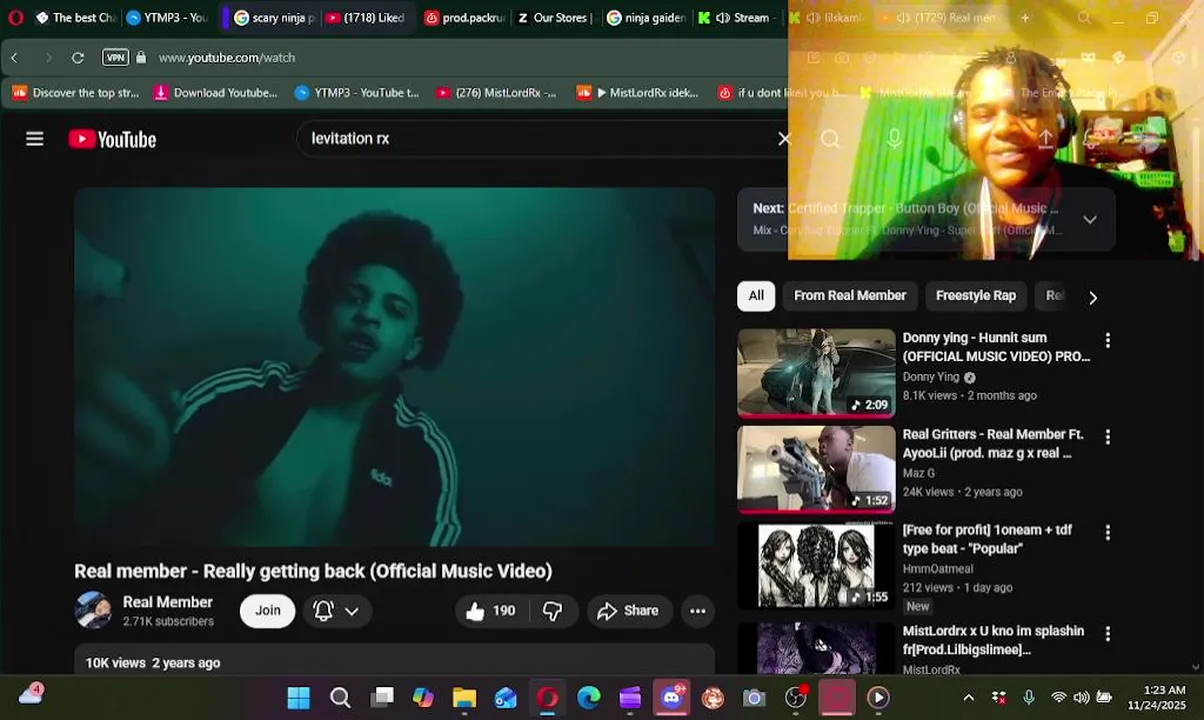Switch to the prod.packrun tab
Screen dimensions: 1204x720
(465, 18)
